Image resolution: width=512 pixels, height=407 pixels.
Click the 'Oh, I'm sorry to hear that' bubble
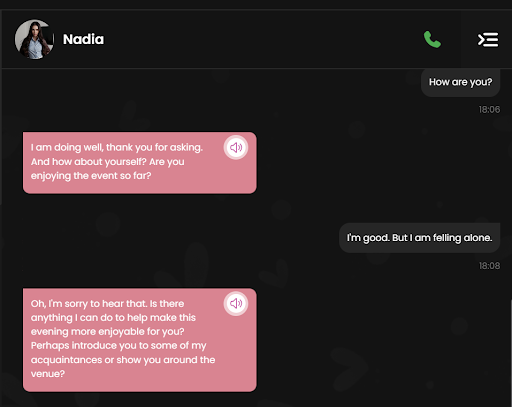coord(140,340)
